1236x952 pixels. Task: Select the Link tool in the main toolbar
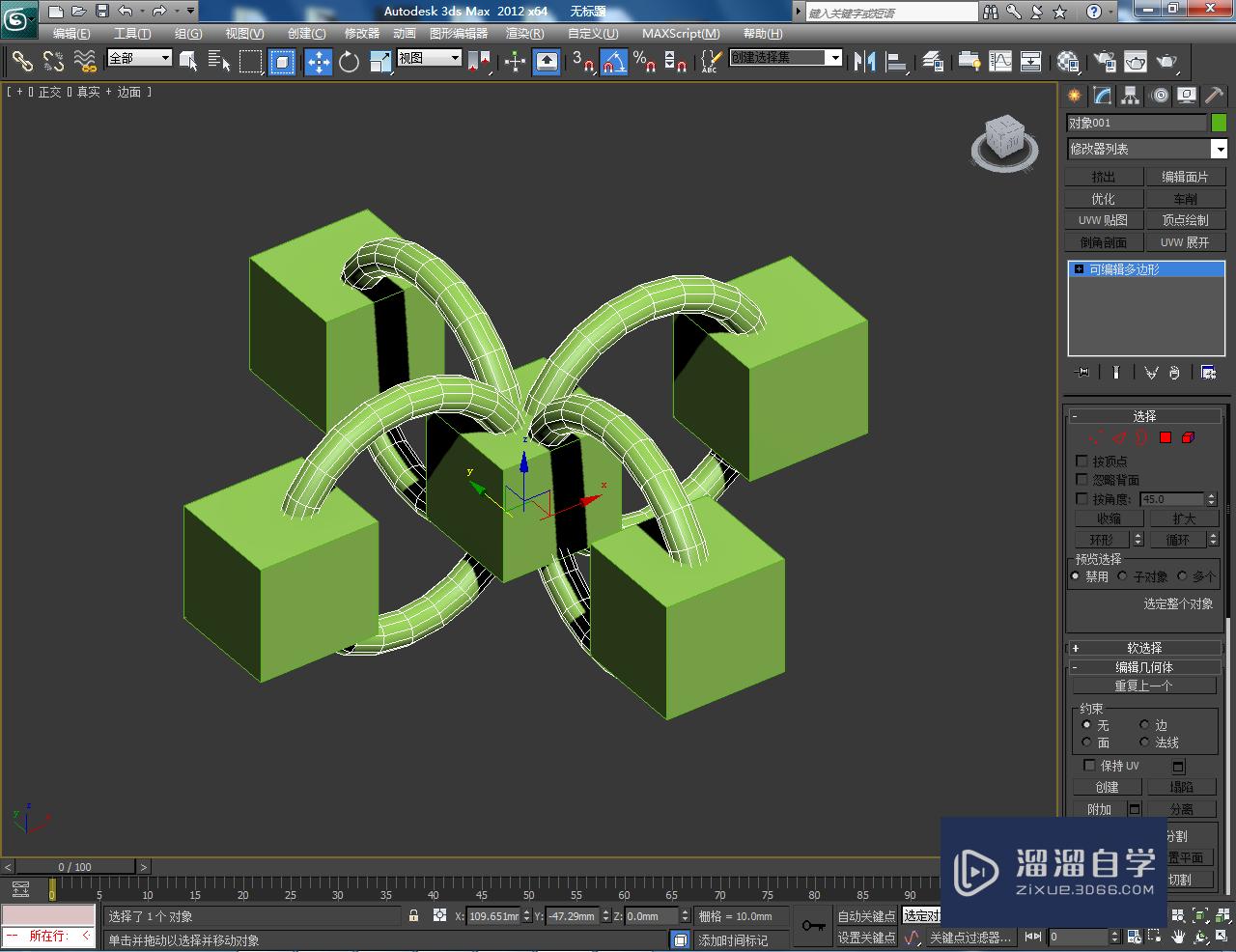coord(22,61)
